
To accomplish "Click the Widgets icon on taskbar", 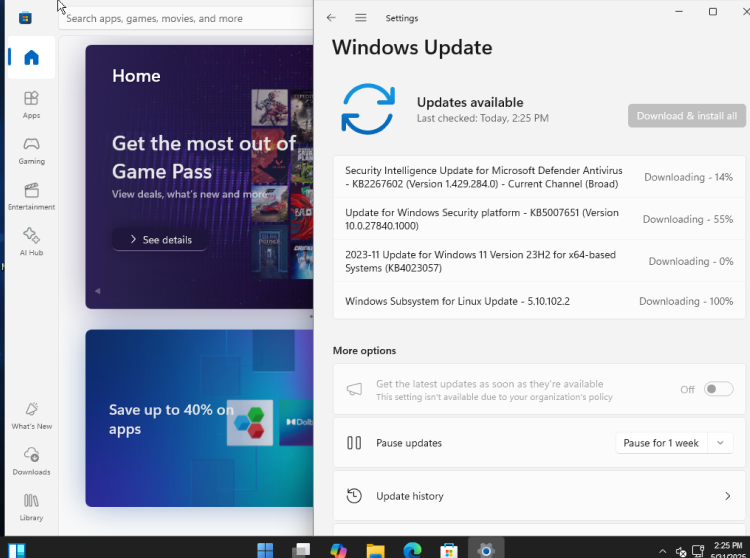I will [17, 550].
